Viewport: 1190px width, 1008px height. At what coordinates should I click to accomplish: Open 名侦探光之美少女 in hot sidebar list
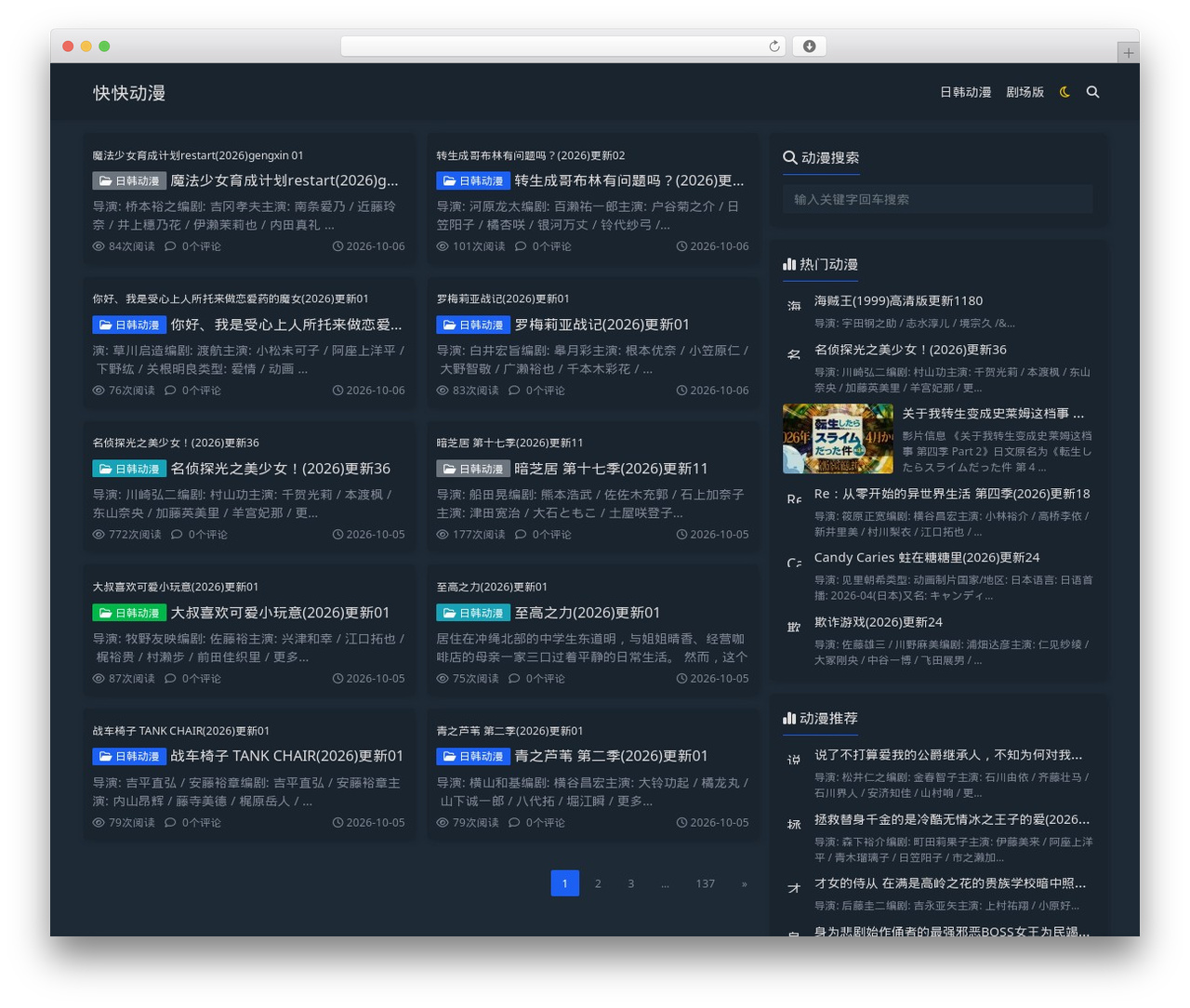(910, 350)
